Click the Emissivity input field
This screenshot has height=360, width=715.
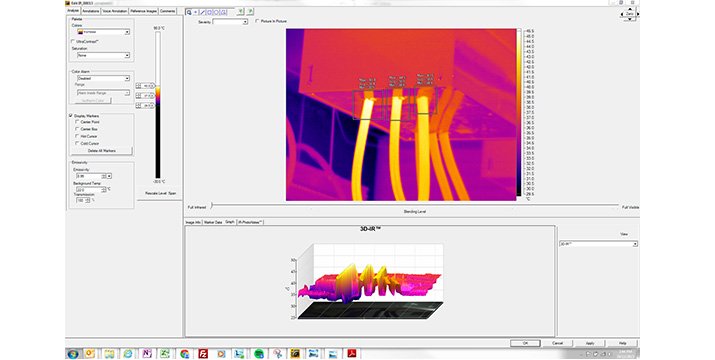pos(89,176)
